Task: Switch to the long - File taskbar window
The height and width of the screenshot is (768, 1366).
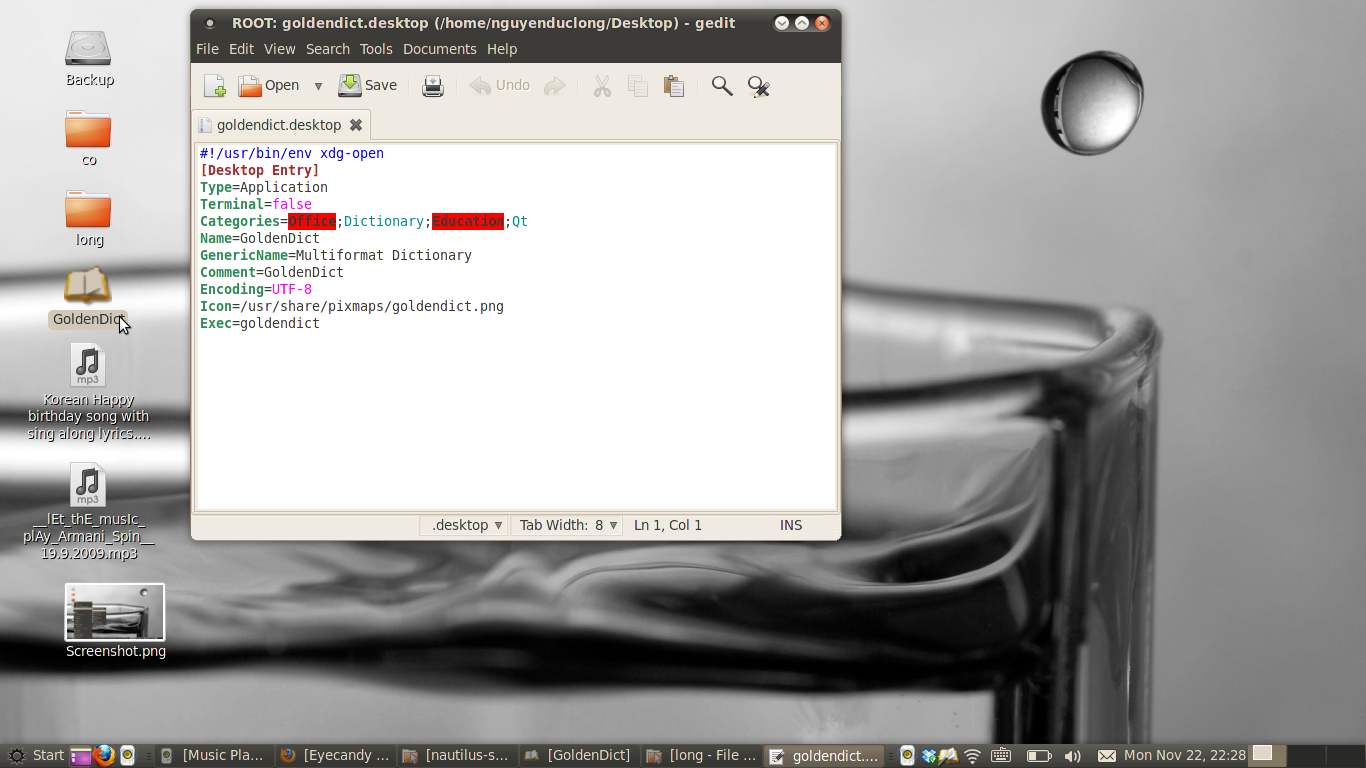Action: coord(700,755)
